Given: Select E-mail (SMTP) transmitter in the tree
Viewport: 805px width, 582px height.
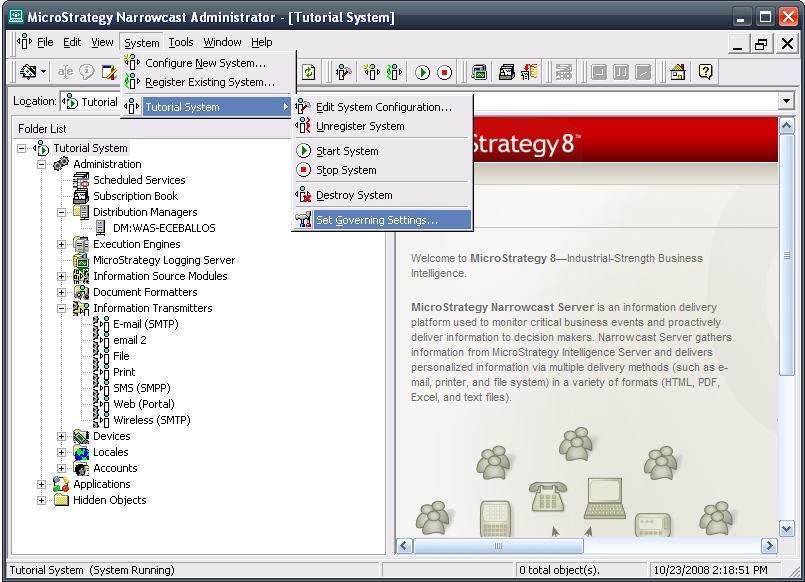Looking at the screenshot, I should 144,324.
